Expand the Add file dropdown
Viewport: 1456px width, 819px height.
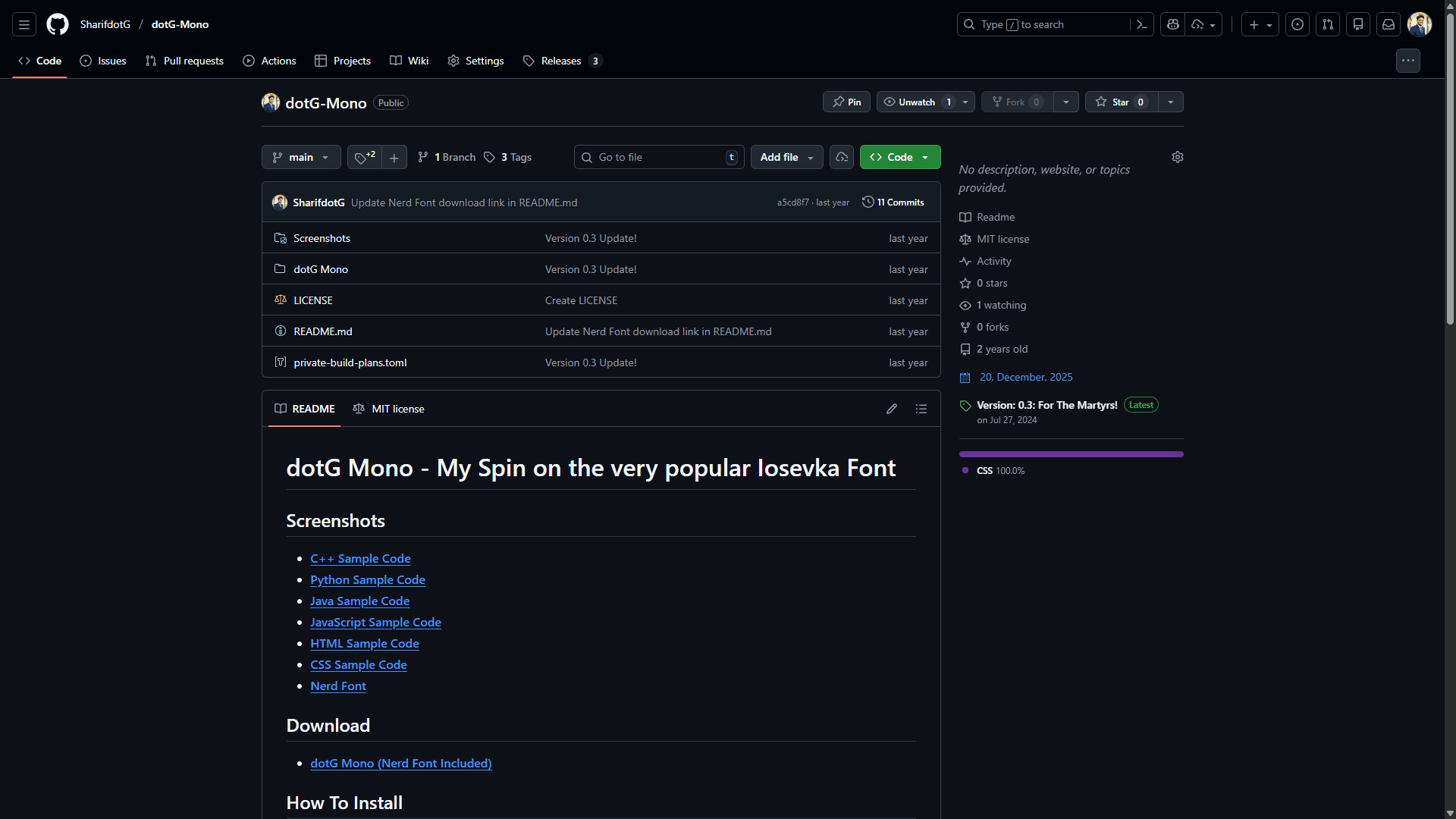786,157
